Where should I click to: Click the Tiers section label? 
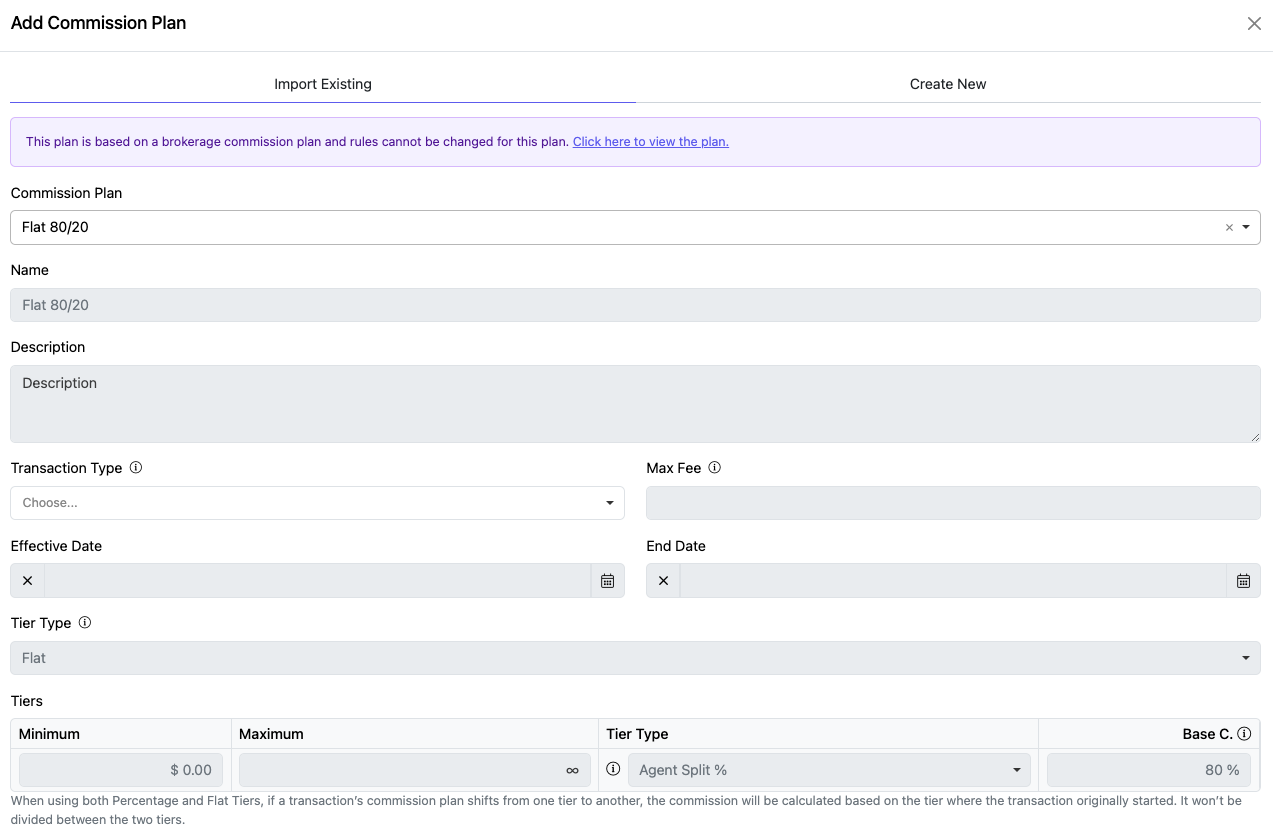tap(27, 701)
